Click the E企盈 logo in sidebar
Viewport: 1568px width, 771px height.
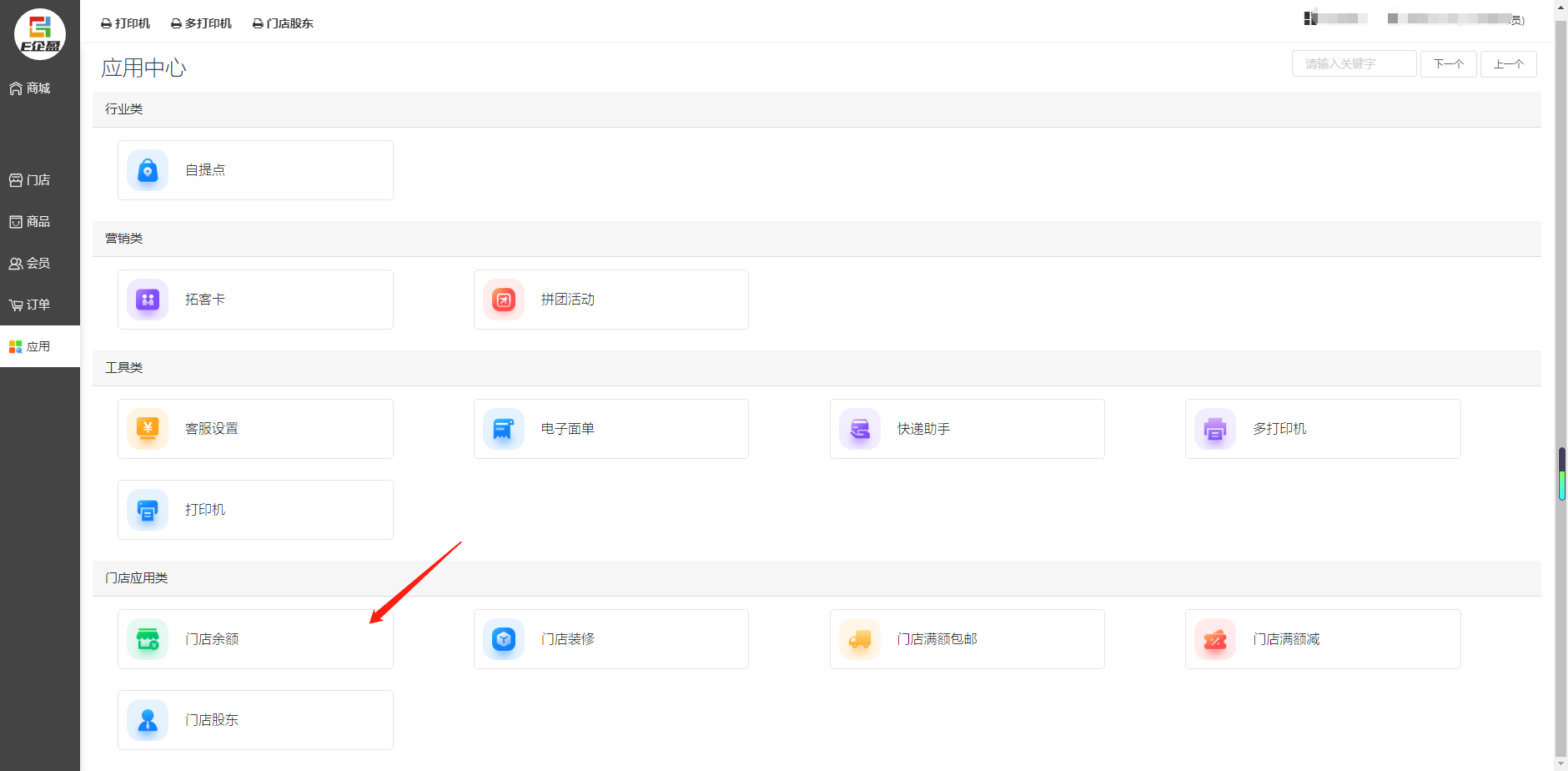40,34
